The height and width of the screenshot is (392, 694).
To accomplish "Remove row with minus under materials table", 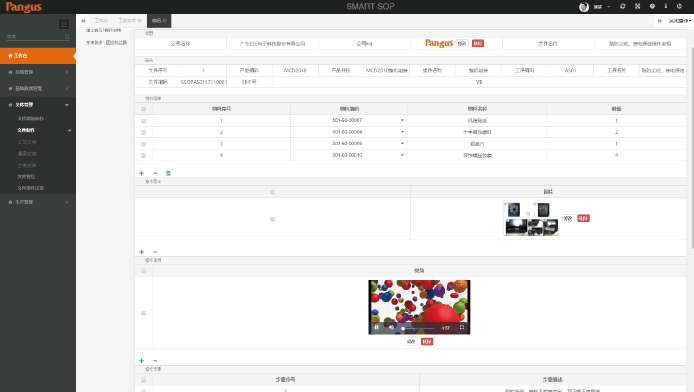I will point(155,173).
